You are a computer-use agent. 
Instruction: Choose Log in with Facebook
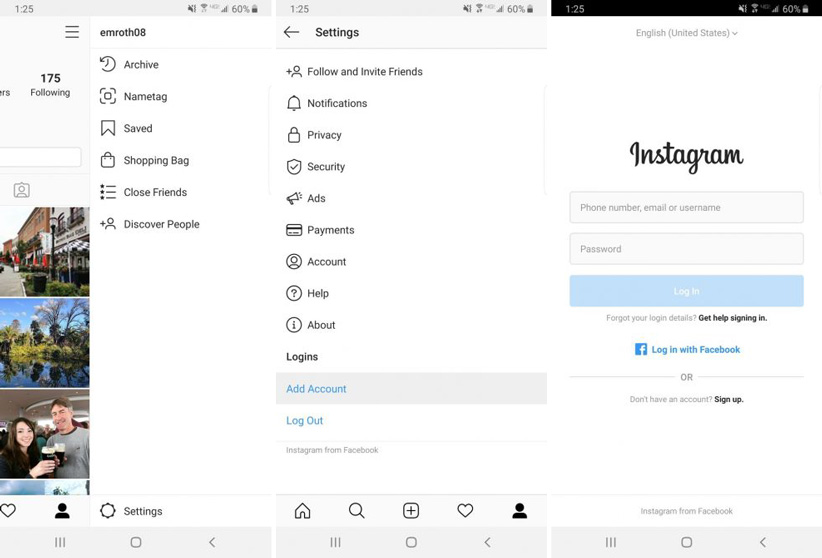687,349
